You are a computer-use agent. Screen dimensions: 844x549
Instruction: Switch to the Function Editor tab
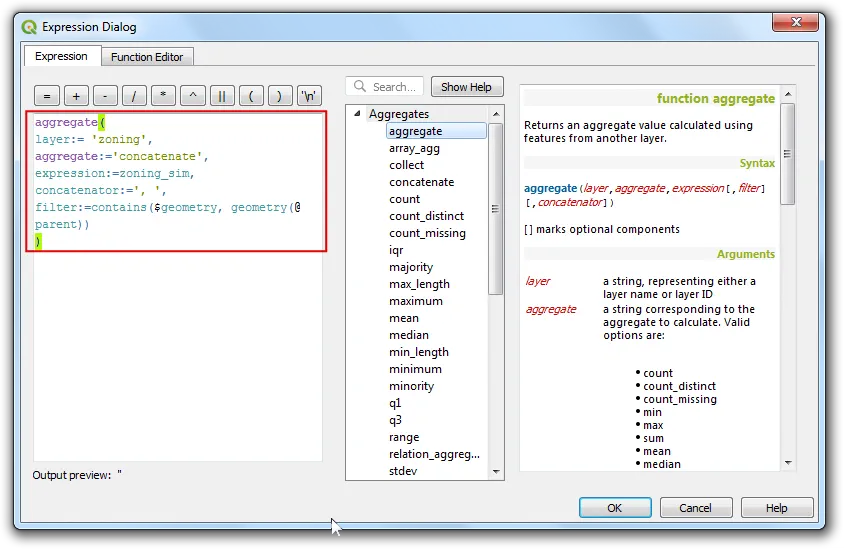tap(147, 57)
